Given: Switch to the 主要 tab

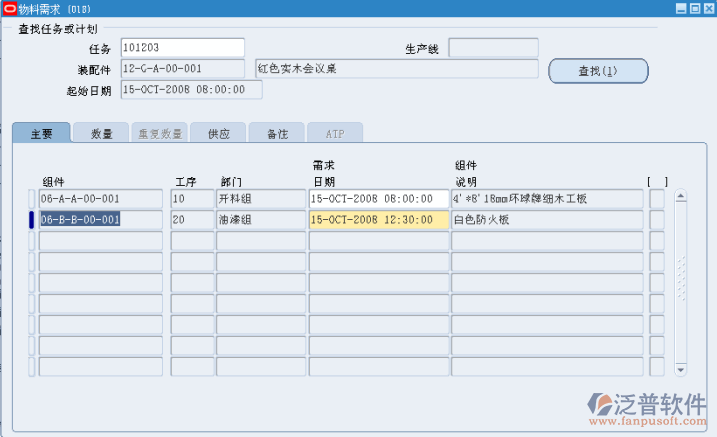Looking at the screenshot, I should [x=41, y=133].
